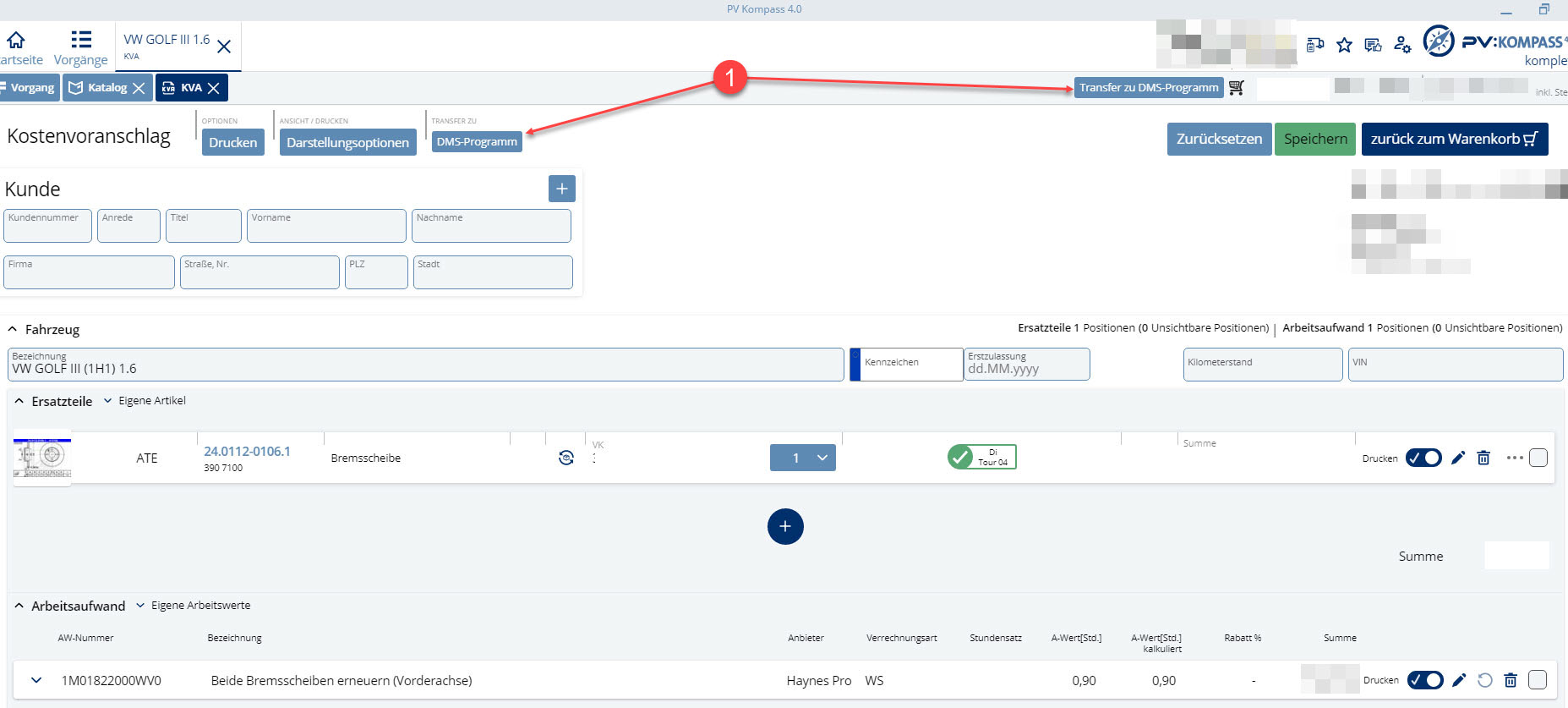The width and height of the screenshot is (1568, 708).
Task: Open the brake disc thumbnail image
Action: pos(42,458)
